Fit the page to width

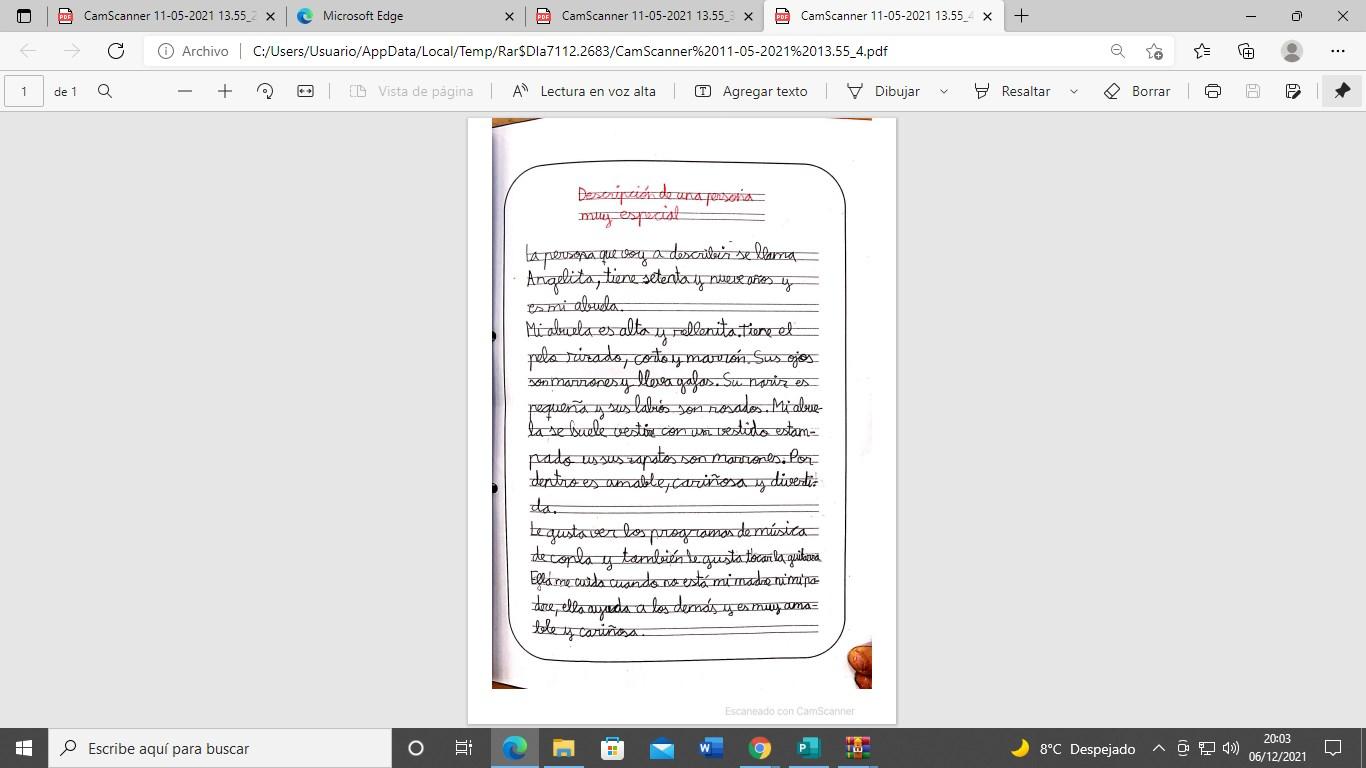coord(305,91)
